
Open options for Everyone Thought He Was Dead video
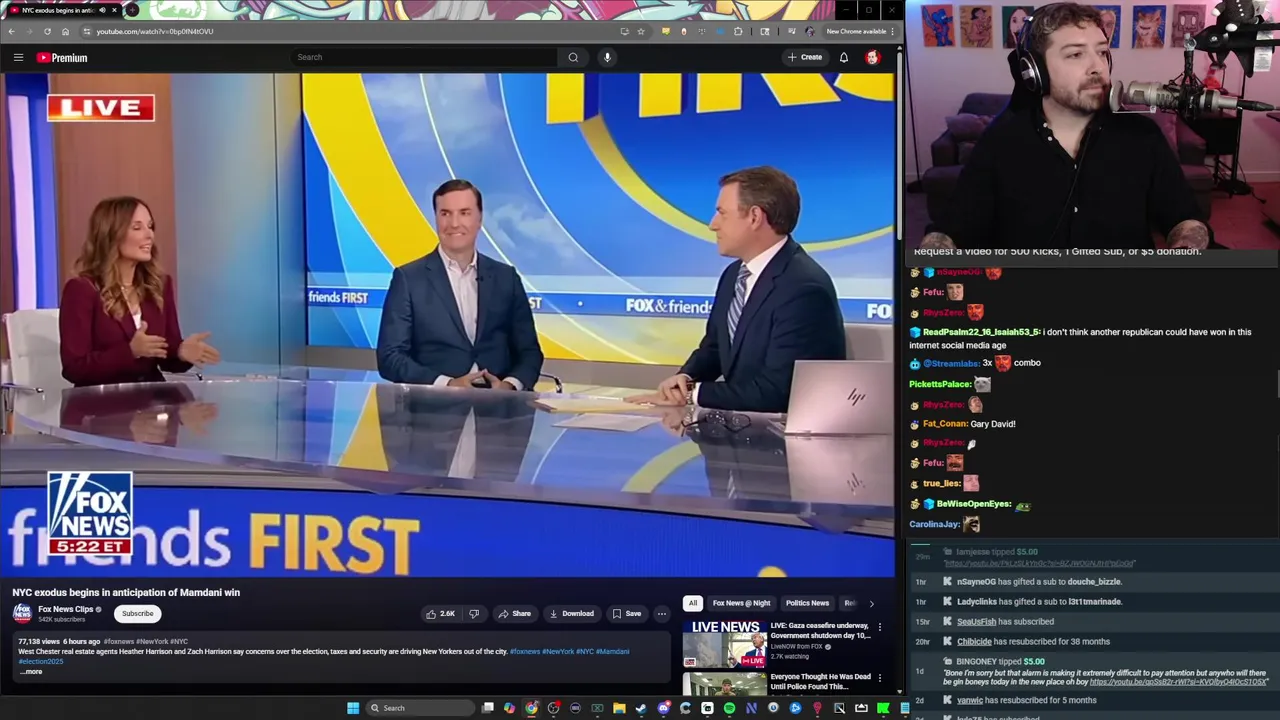point(879,677)
